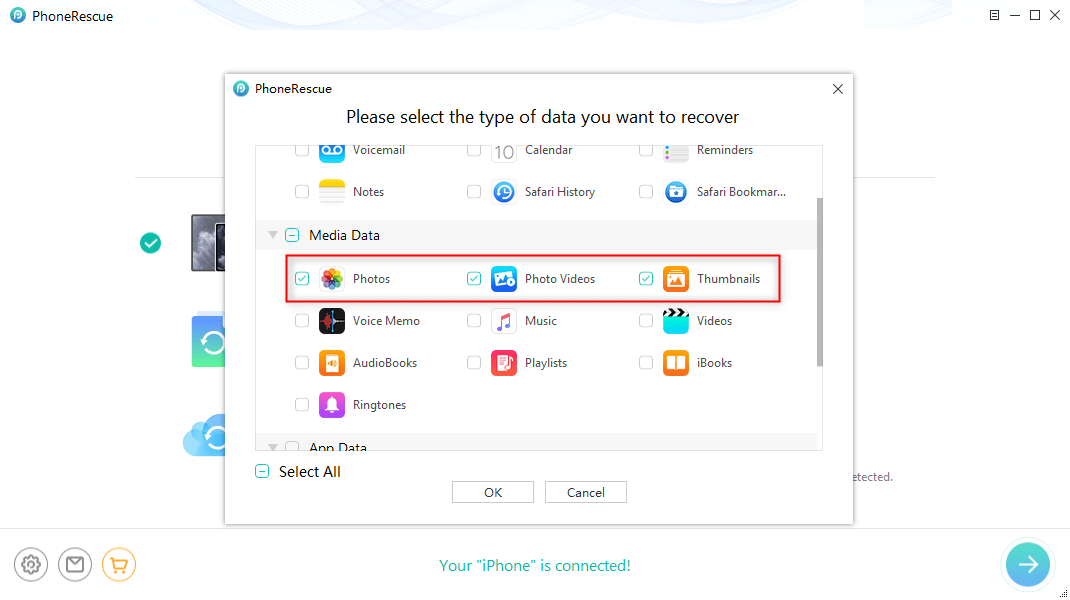1070x600 pixels.
Task: Click the Media Data heading text
Action: point(344,235)
